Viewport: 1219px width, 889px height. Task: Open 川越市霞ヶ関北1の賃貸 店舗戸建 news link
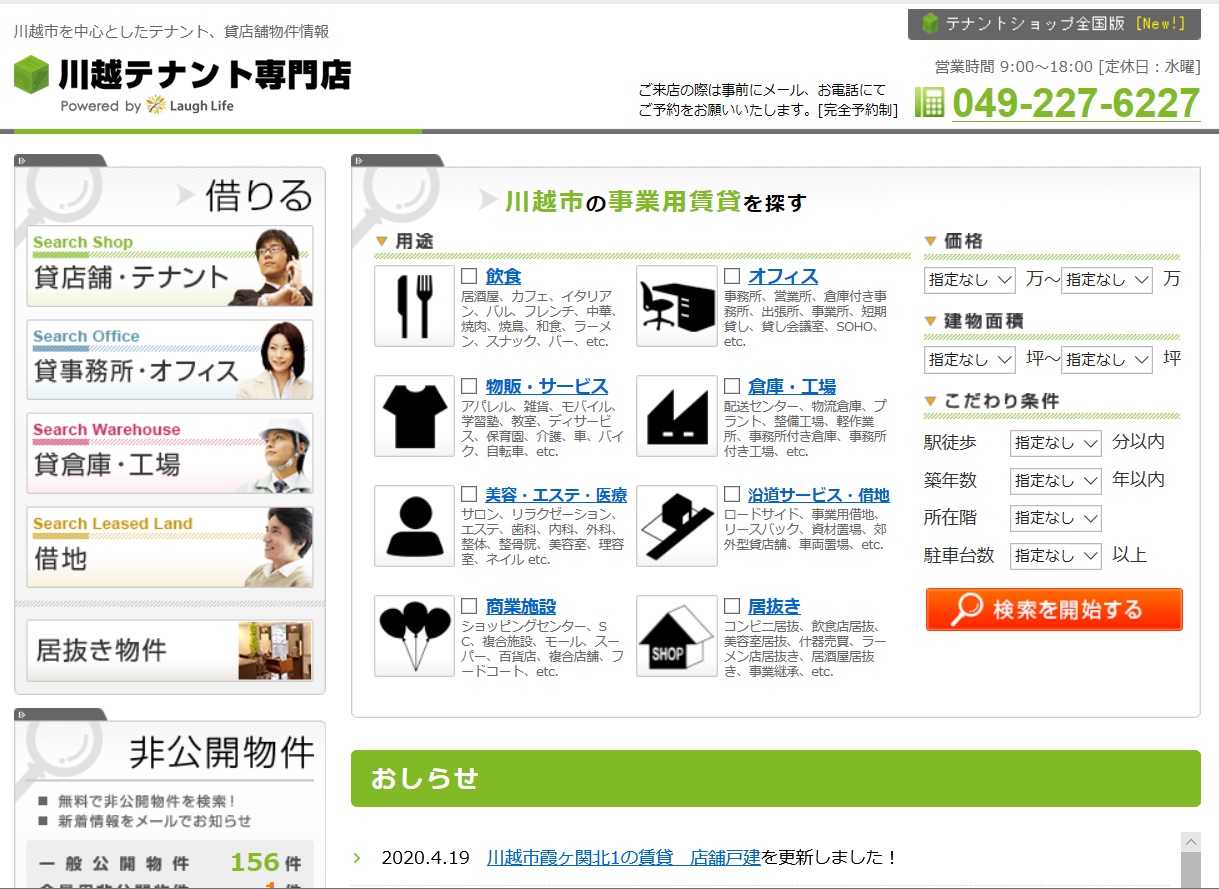coord(624,858)
